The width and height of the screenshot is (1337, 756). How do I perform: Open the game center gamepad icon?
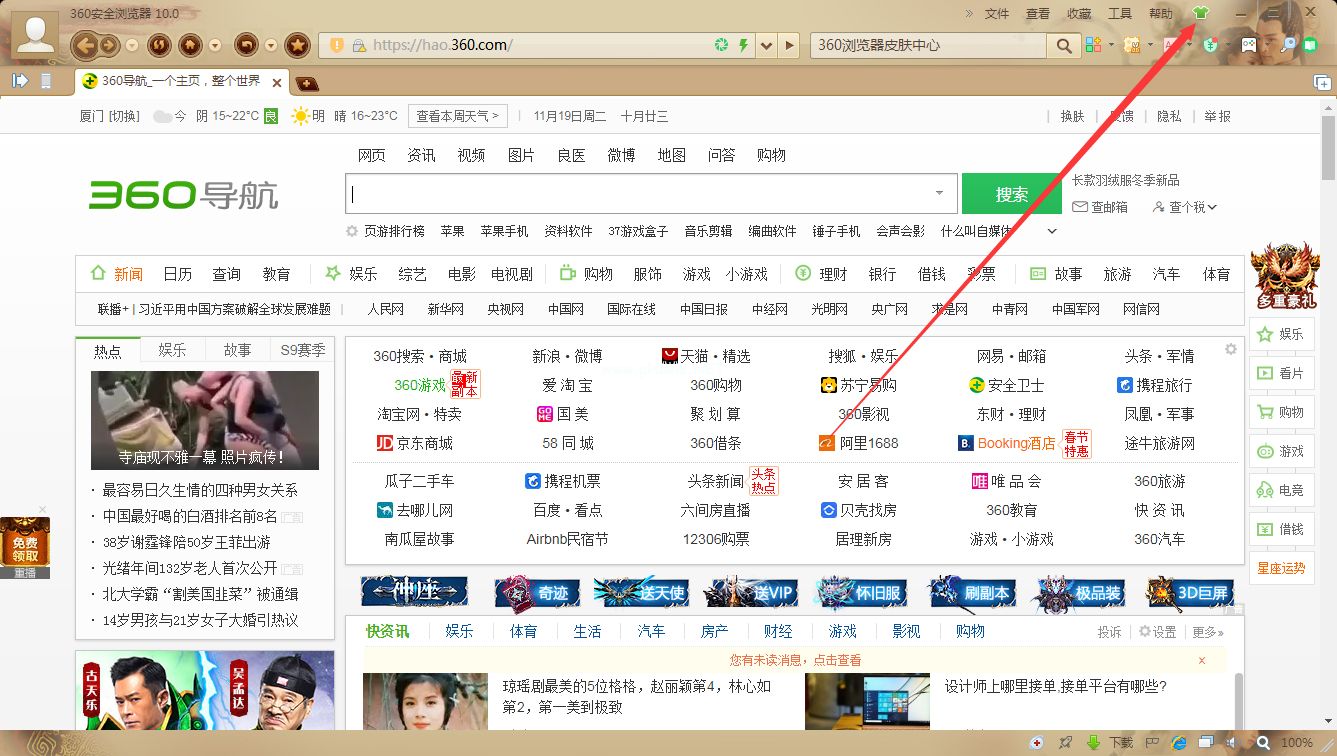point(1249,45)
